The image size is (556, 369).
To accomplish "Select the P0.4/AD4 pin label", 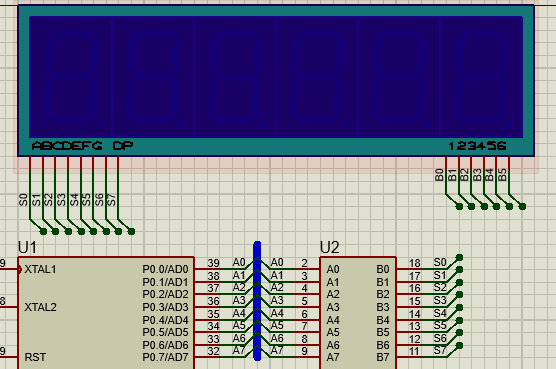I will click(x=165, y=320).
